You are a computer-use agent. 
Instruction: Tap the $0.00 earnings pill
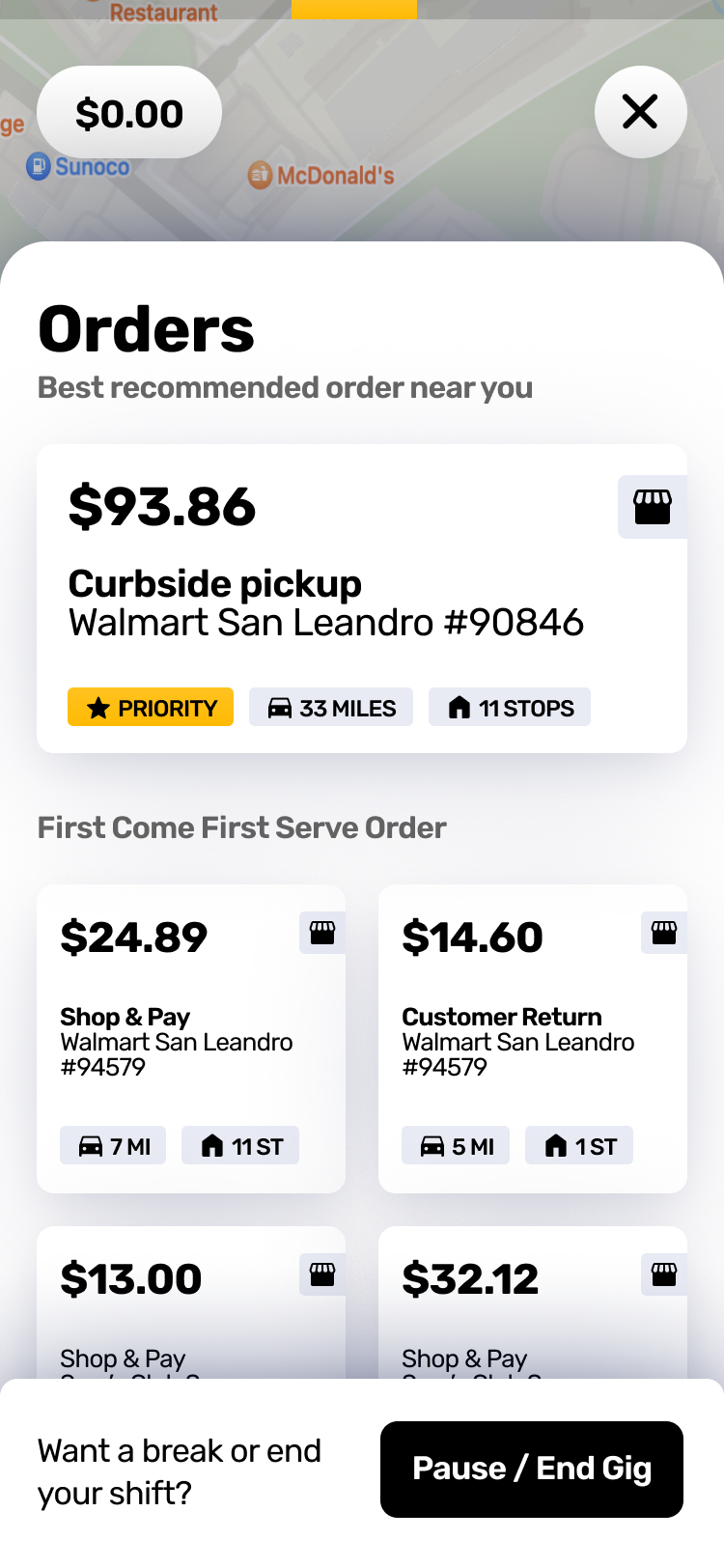(129, 113)
